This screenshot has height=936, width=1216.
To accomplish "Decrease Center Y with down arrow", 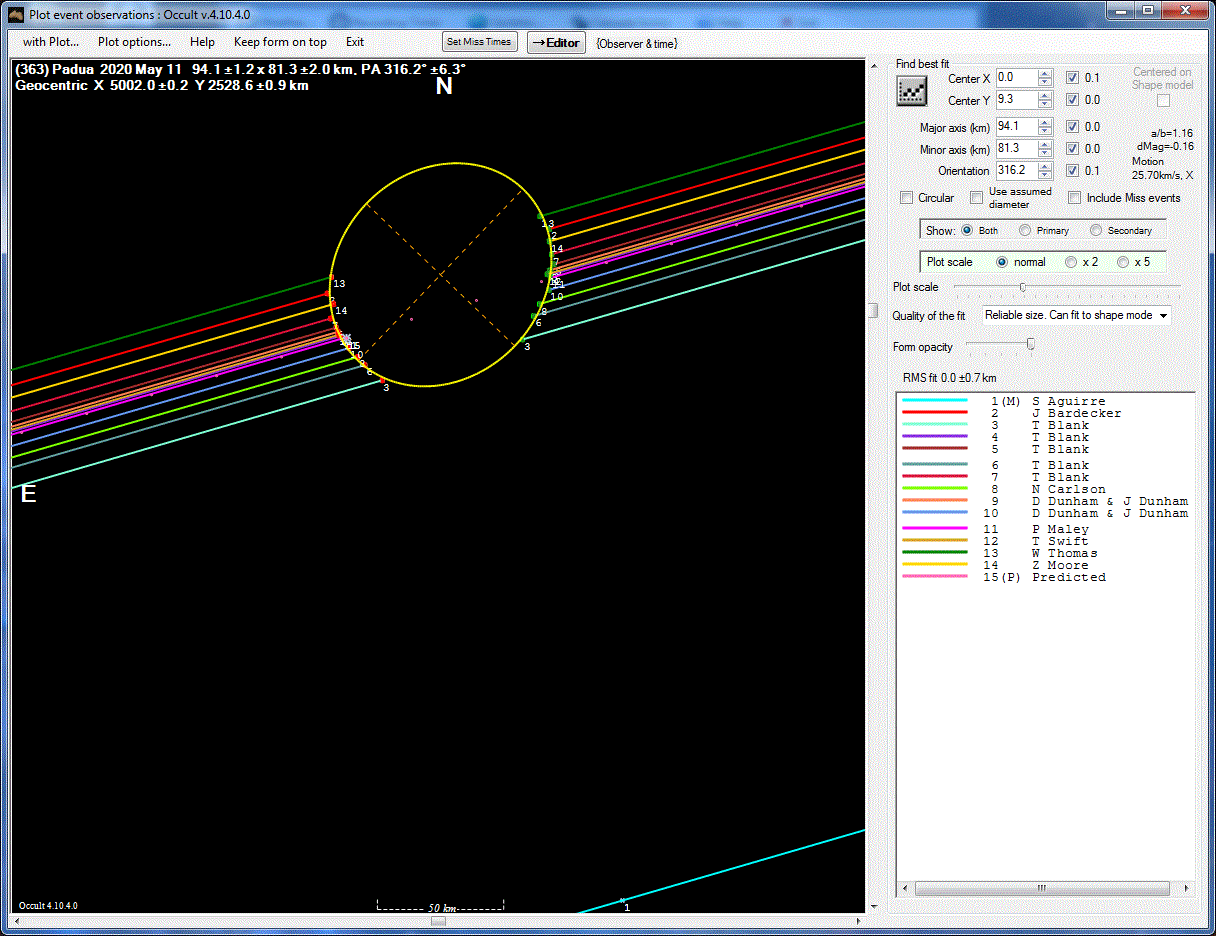I will [1045, 104].
